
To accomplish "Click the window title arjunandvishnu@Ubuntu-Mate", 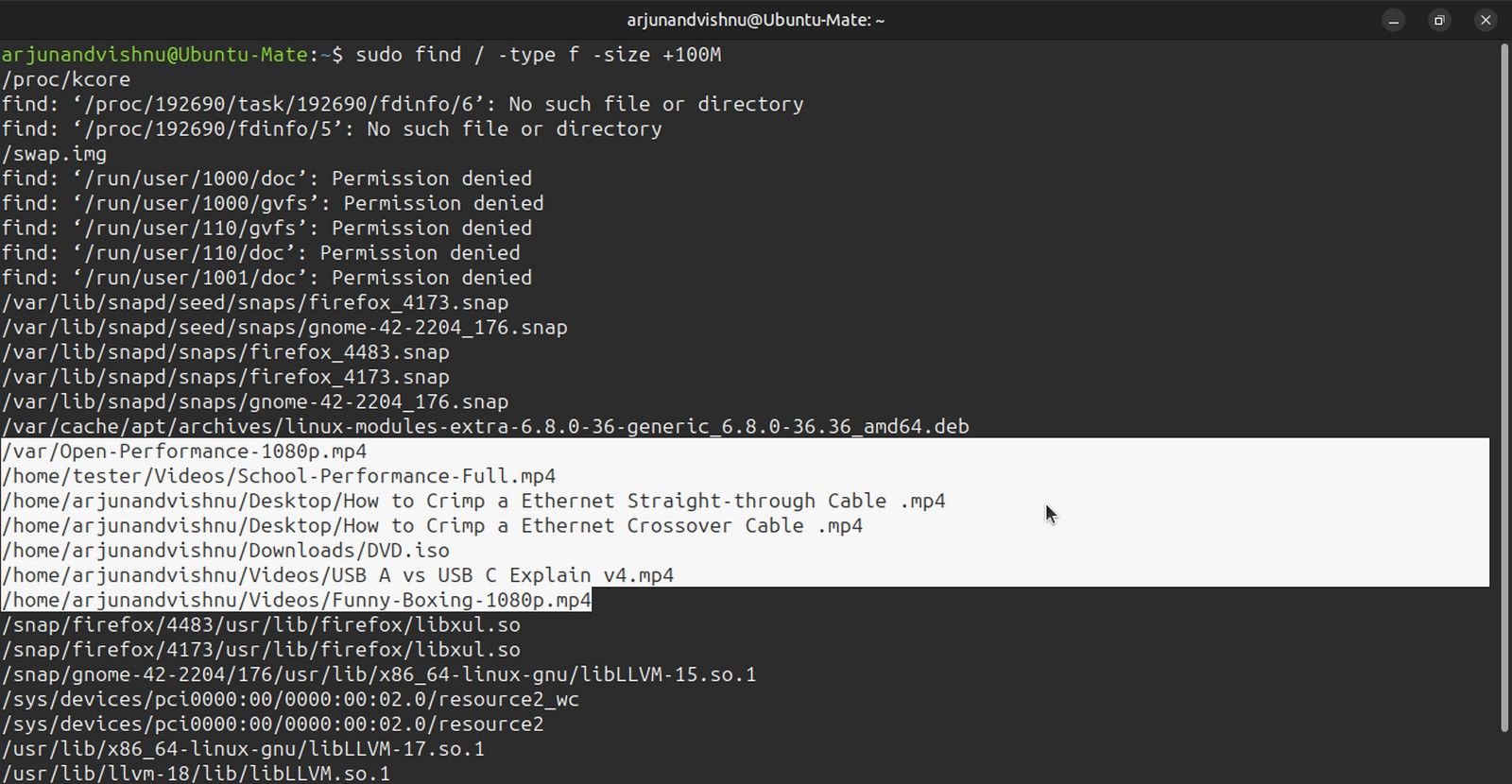I will pos(755,20).
